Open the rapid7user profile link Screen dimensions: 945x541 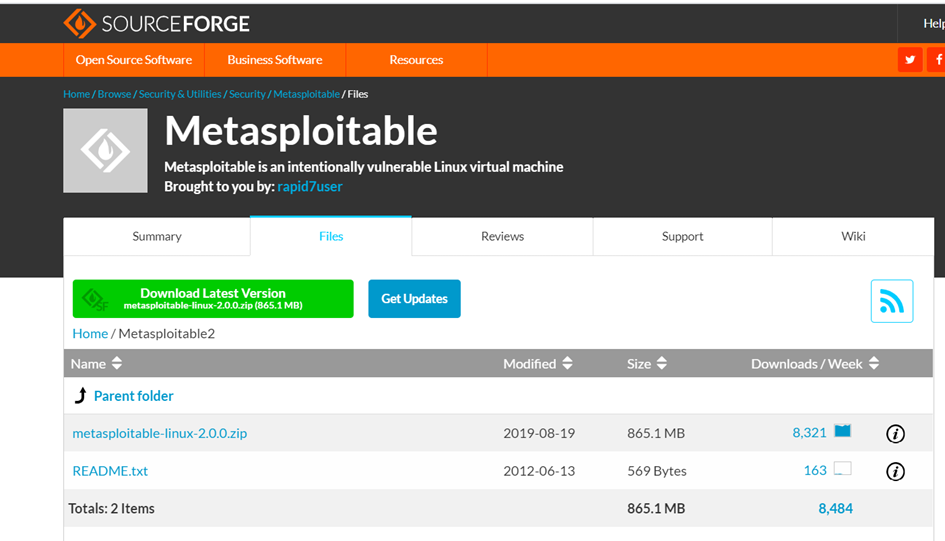click(310, 187)
